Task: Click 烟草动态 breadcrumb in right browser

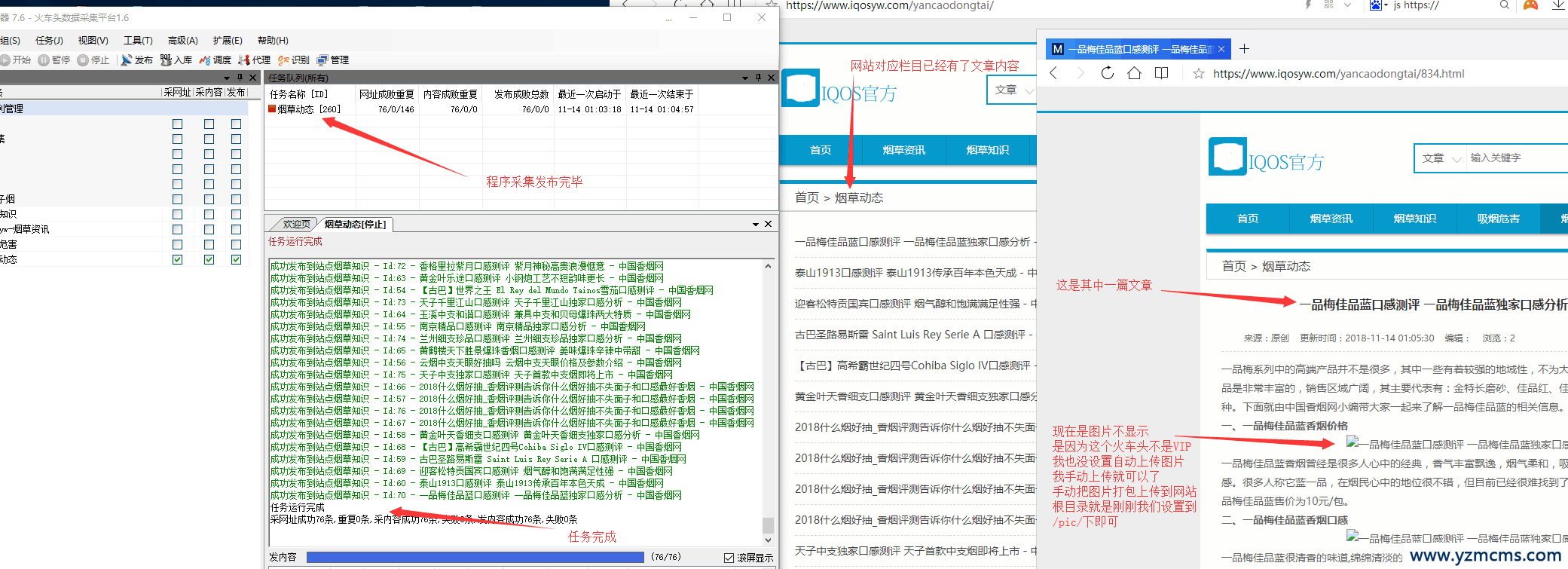Action: pos(1285,266)
